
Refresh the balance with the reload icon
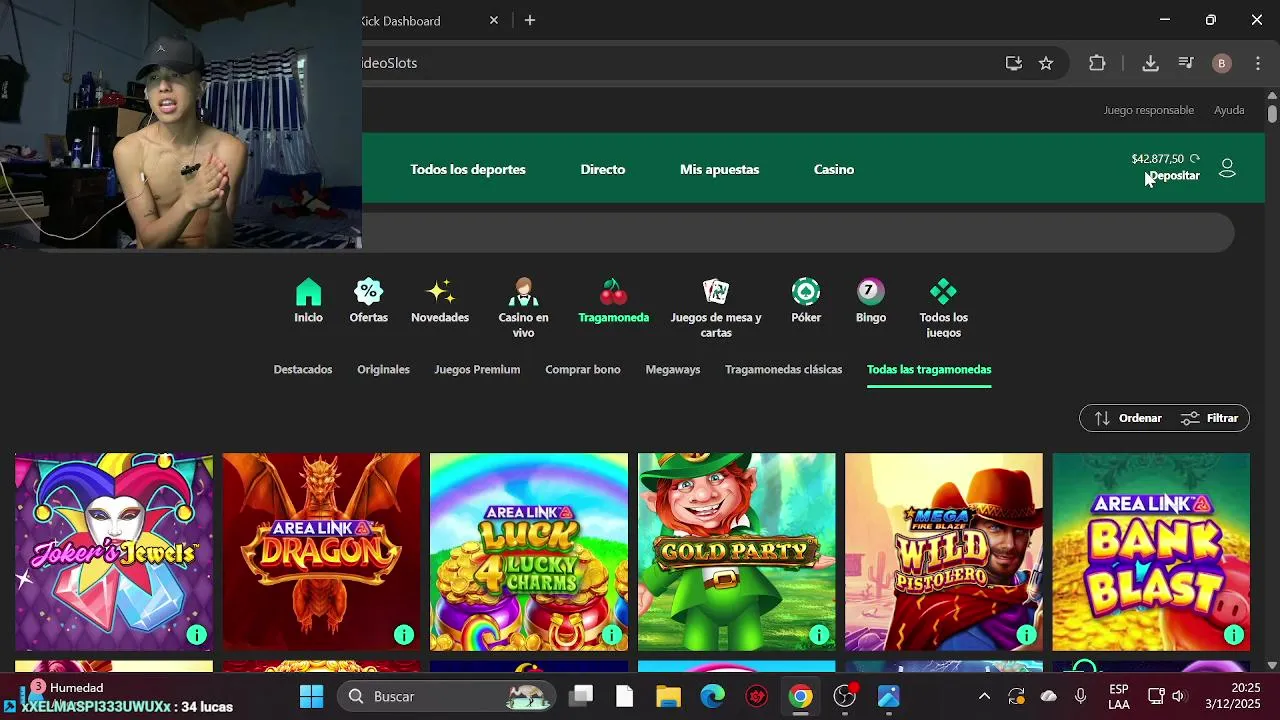click(1194, 159)
